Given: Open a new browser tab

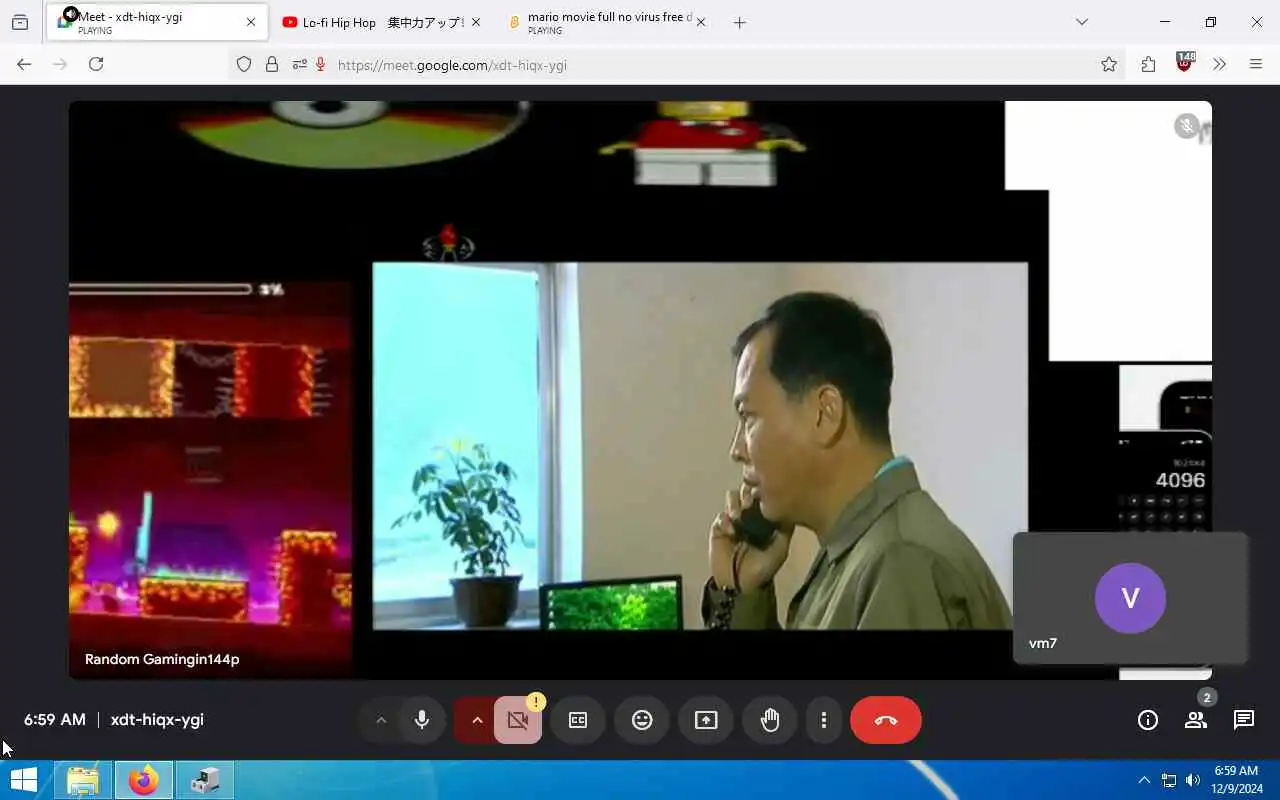Looking at the screenshot, I should (x=739, y=22).
